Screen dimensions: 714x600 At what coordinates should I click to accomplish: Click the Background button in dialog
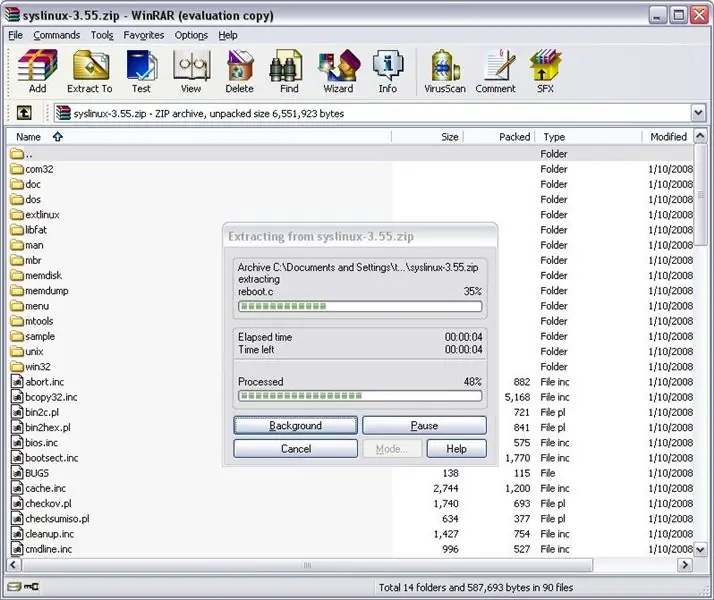tap(296, 425)
